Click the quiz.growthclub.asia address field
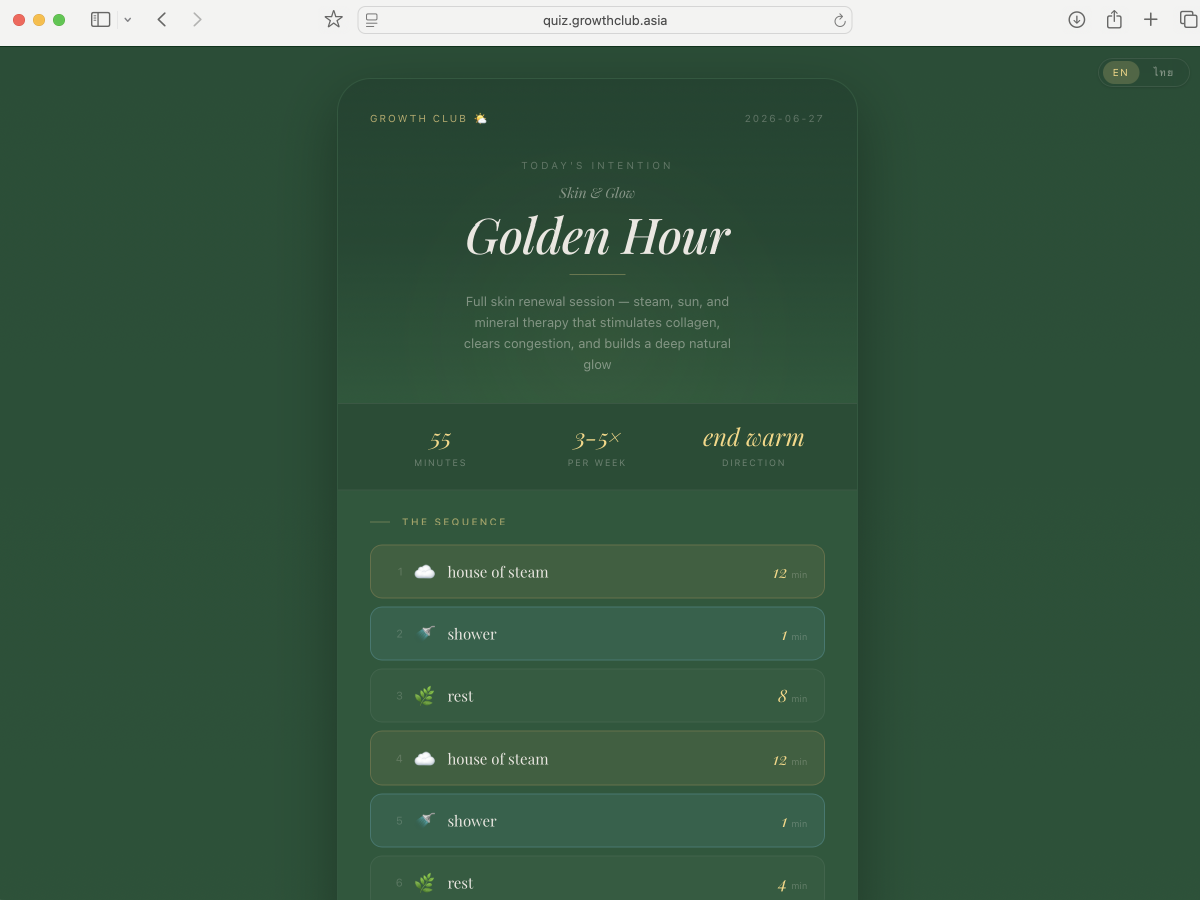 click(605, 20)
